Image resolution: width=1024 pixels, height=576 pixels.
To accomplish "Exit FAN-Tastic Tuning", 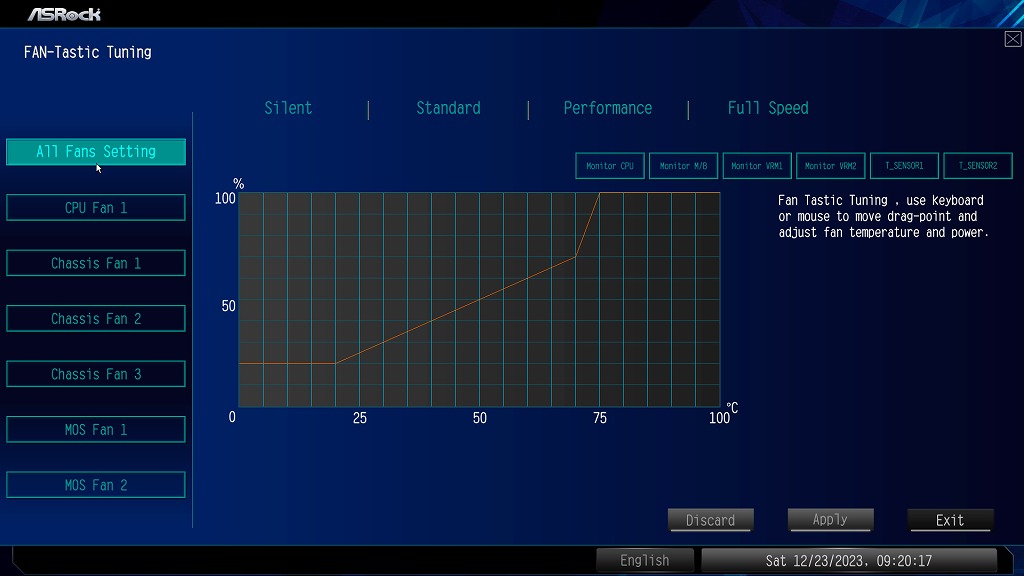I will (950, 520).
